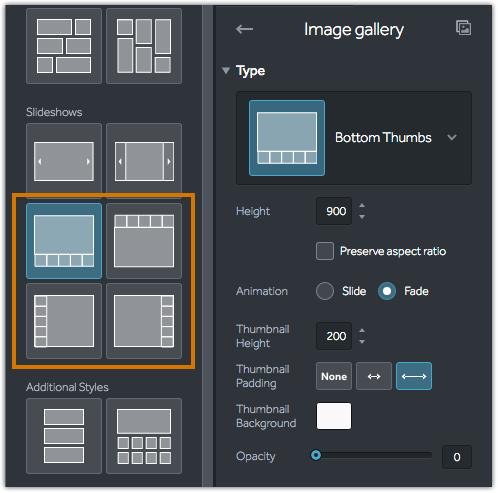Choose the full-width slideshow with arrows layout
Viewport: 498px width, 493px height.
64,161
